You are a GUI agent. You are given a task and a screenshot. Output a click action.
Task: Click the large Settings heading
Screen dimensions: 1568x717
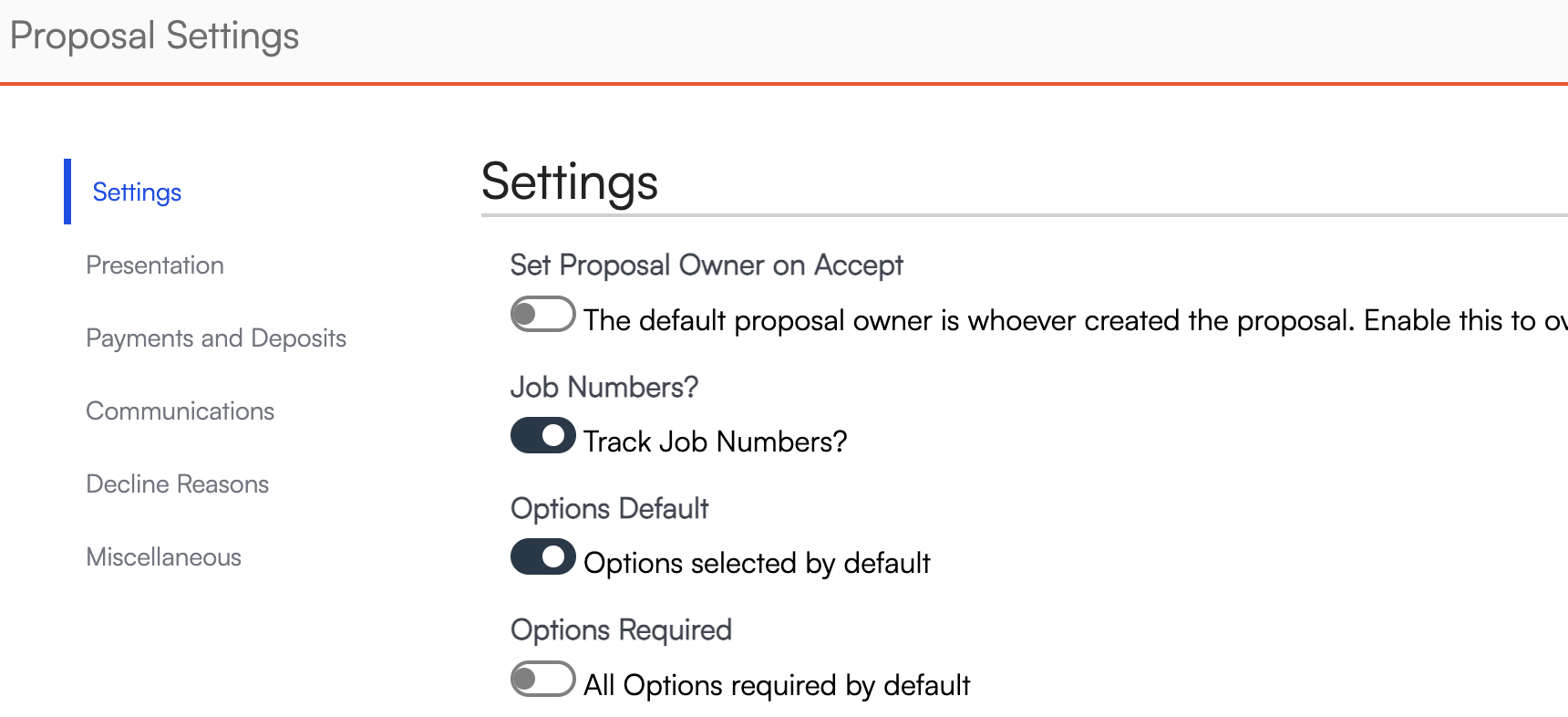pyautogui.click(x=569, y=182)
